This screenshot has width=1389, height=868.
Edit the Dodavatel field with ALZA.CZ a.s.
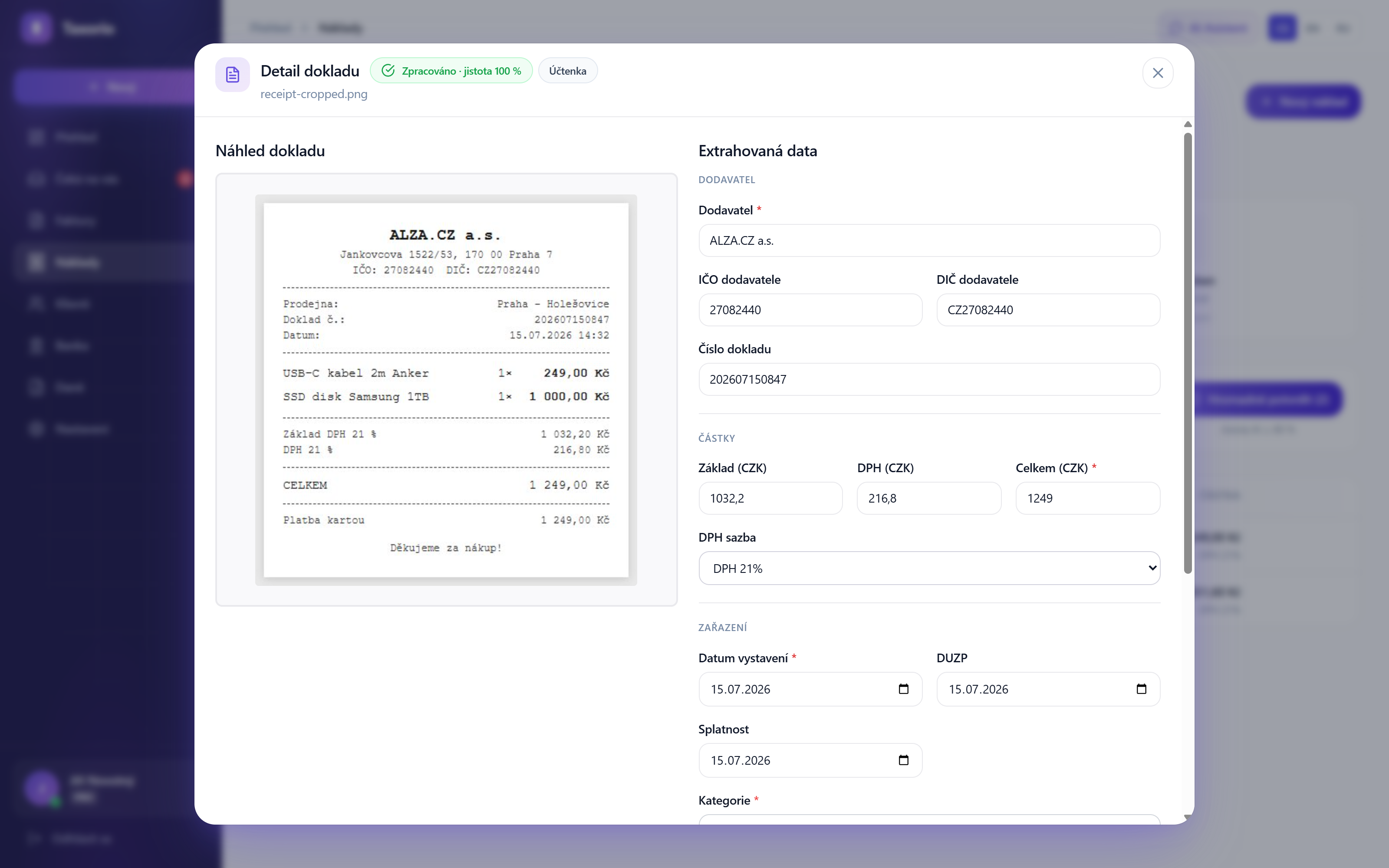click(929, 240)
